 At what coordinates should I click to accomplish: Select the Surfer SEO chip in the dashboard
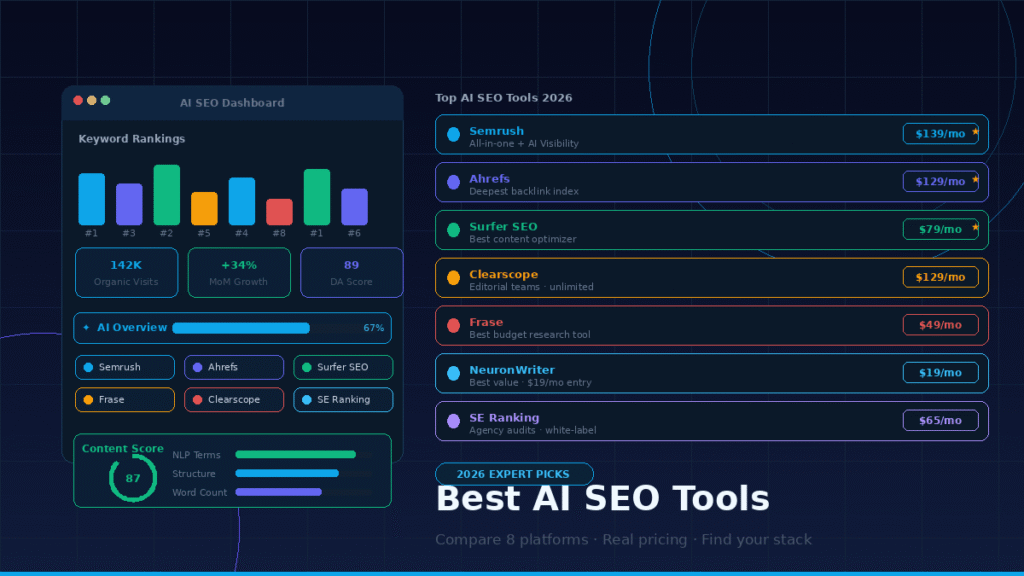343,367
